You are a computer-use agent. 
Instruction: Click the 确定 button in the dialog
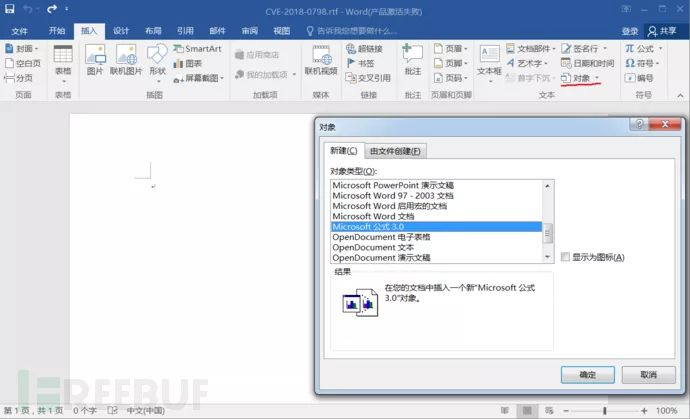pos(587,375)
